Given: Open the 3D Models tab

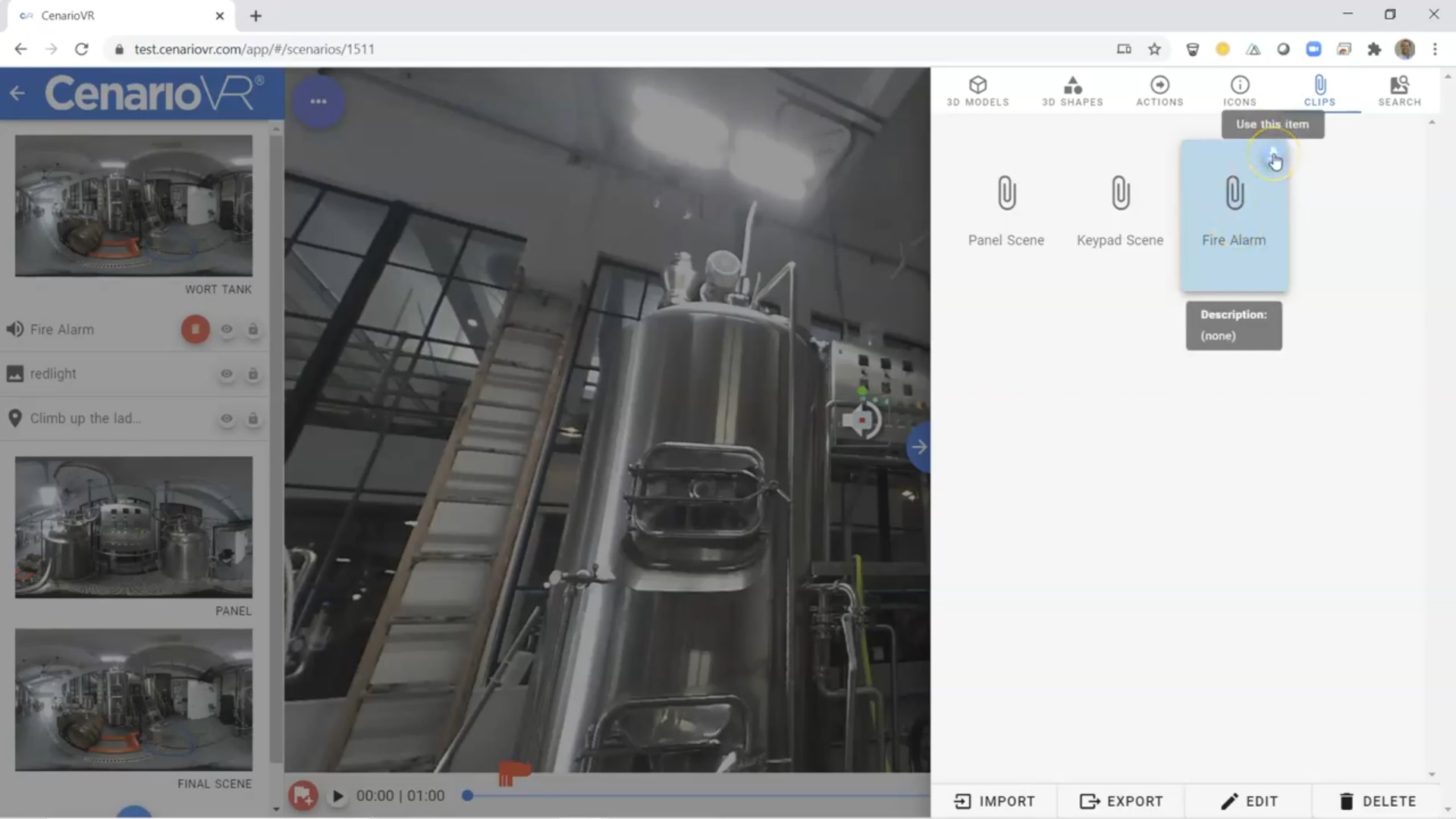Looking at the screenshot, I should [x=977, y=91].
